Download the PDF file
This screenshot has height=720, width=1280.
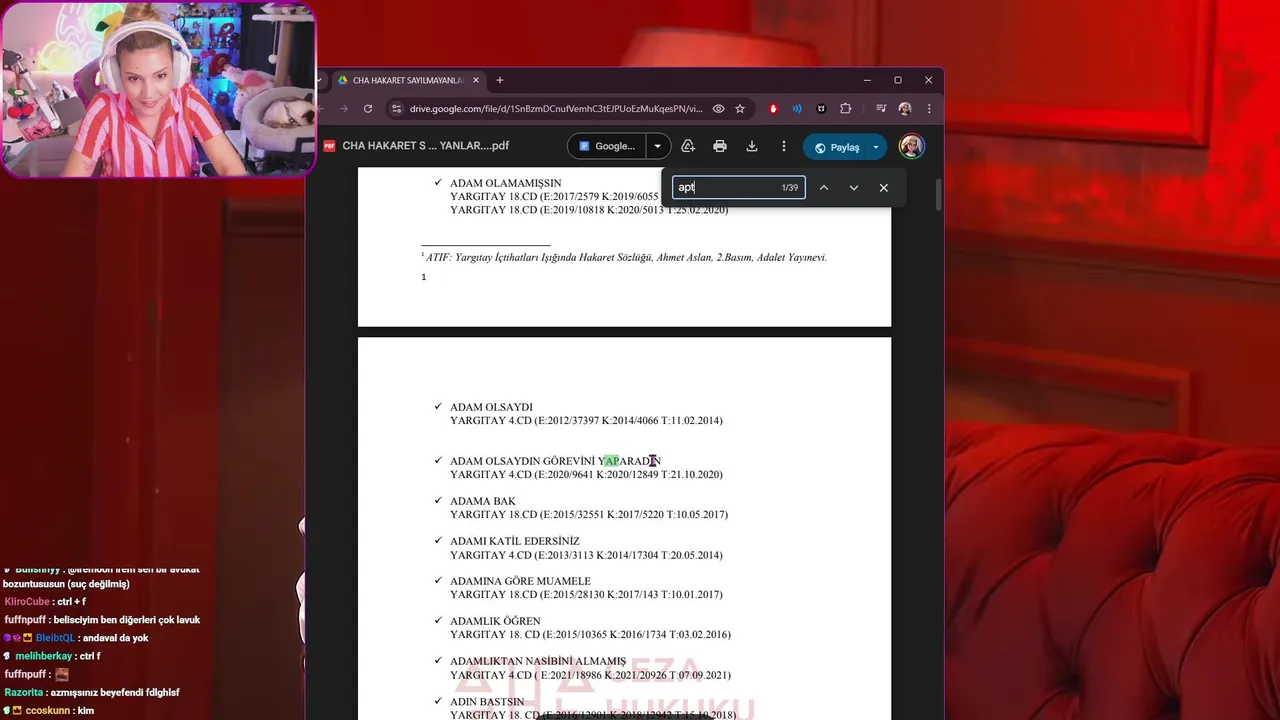point(752,146)
